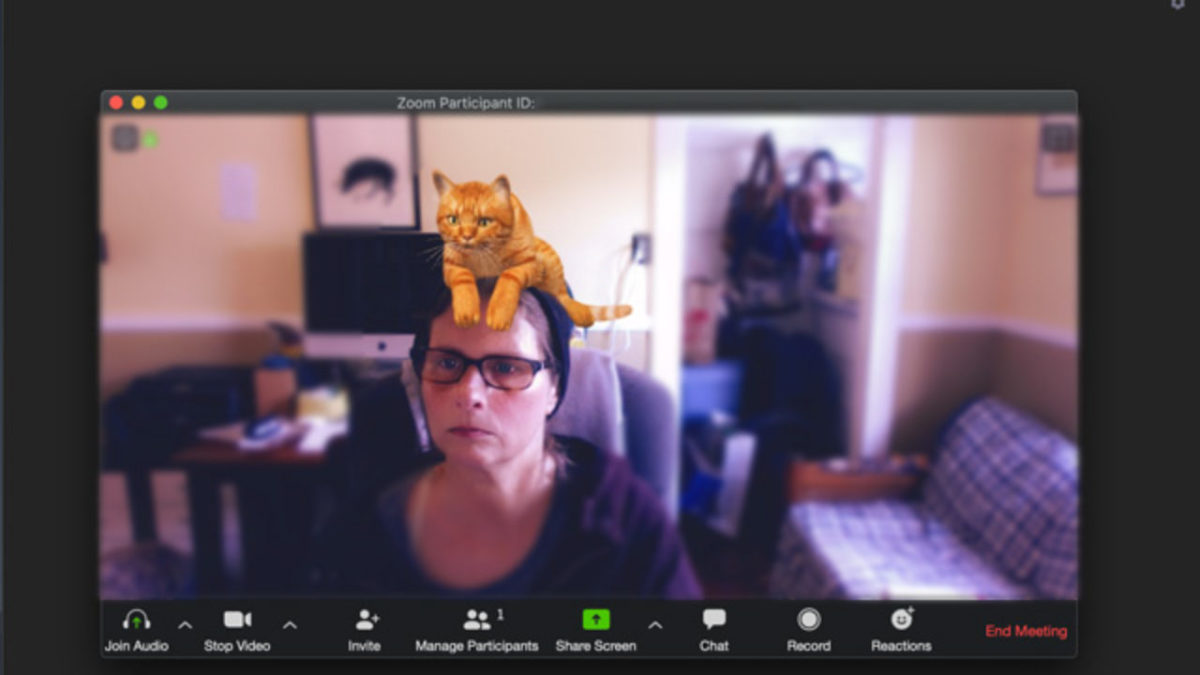Click the Share Screen label text
This screenshot has height=675, width=1200.
coord(599,646)
